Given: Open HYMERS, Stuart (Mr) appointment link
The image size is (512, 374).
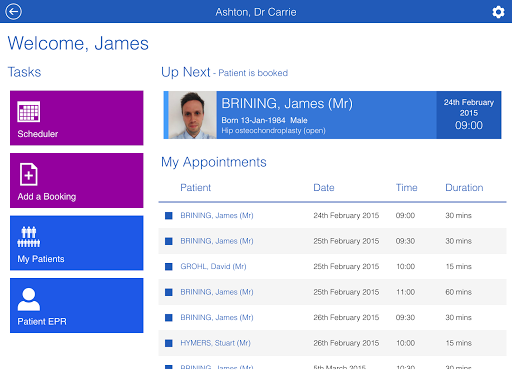Looking at the screenshot, I should (215, 343).
